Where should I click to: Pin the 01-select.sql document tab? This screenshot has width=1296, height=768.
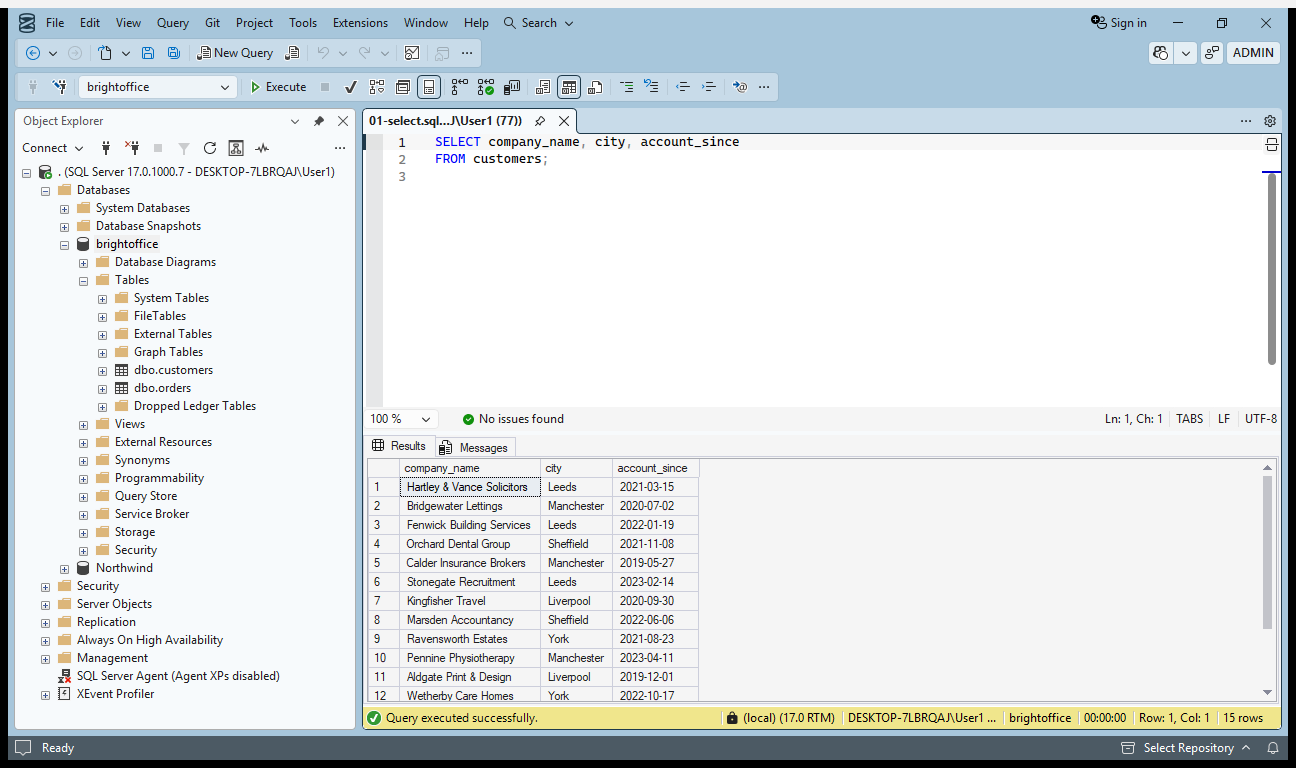coord(540,121)
